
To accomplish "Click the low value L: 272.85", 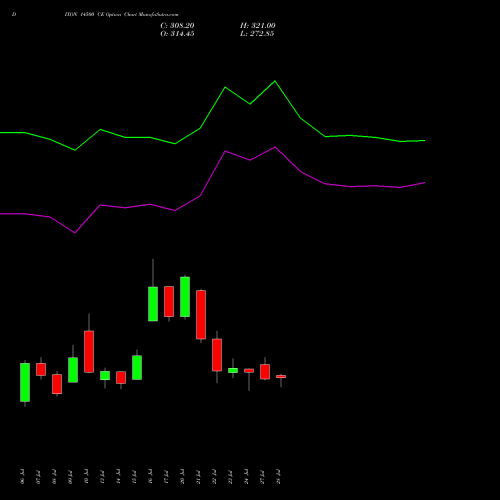I will click(x=257, y=34).
